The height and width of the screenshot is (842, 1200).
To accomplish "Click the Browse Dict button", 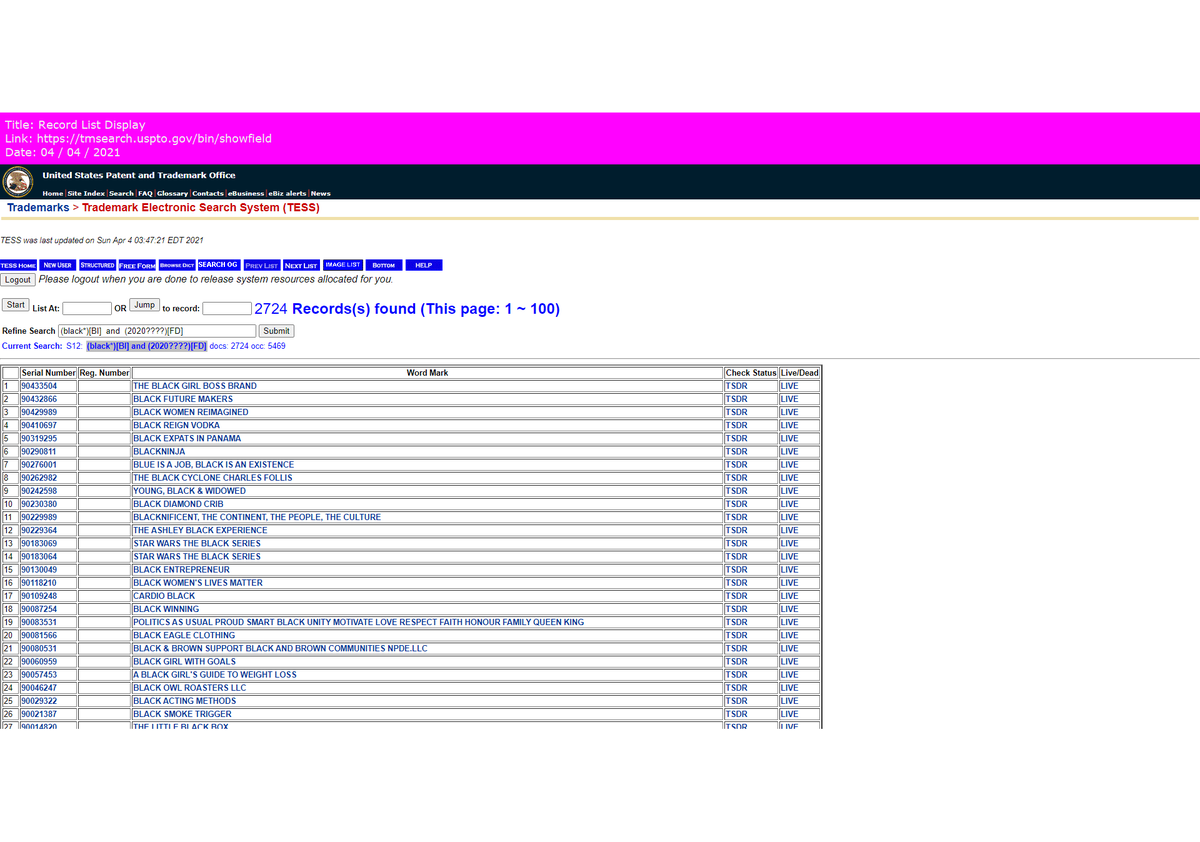I will 177,265.
